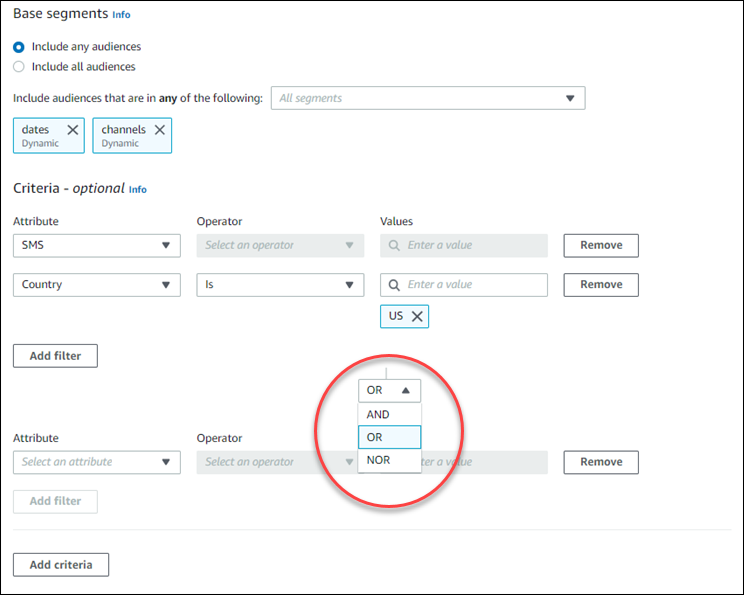Select Include any audiences option
The image size is (744, 595).
[19, 47]
